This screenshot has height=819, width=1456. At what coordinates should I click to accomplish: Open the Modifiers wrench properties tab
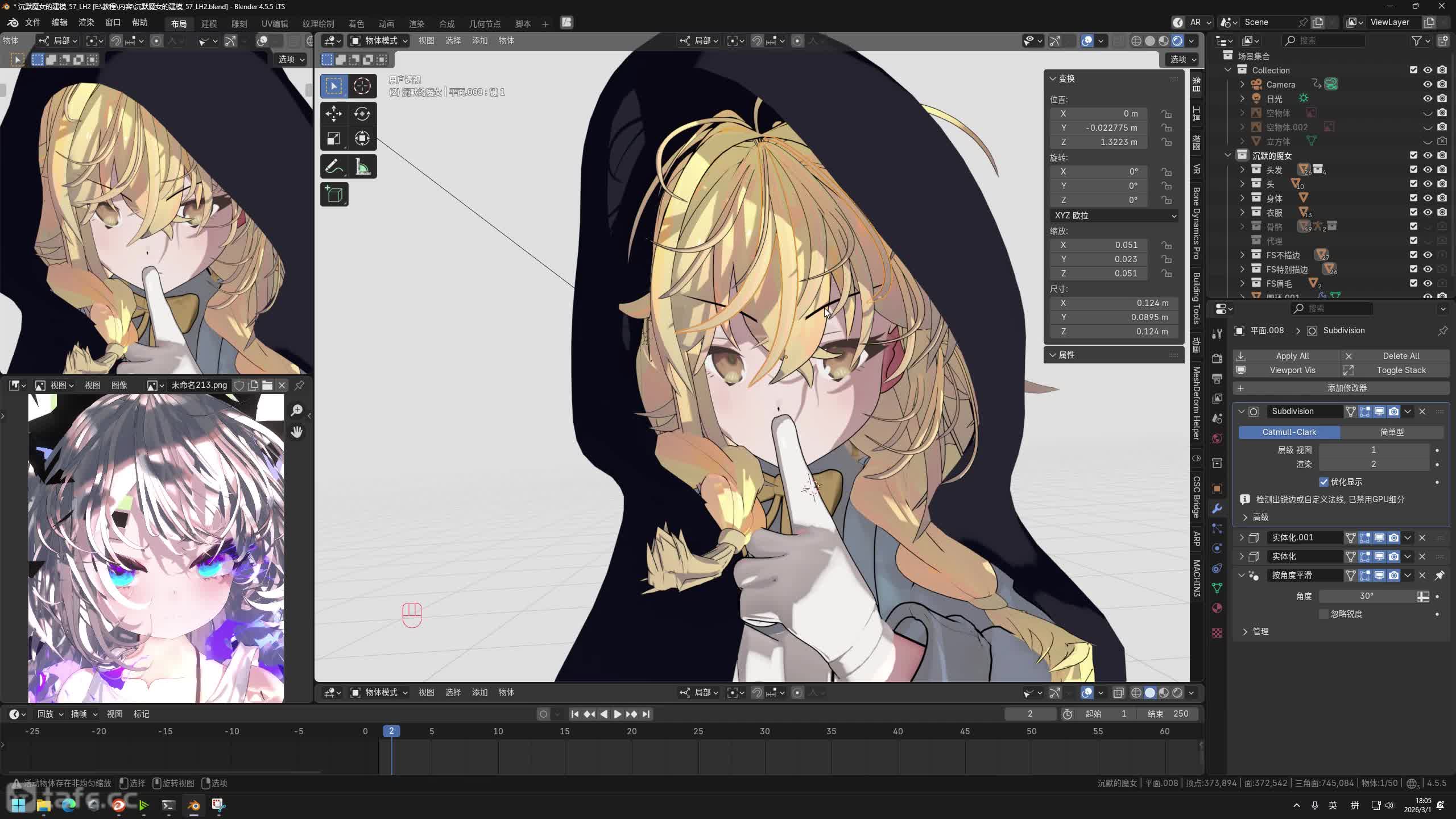pyautogui.click(x=1217, y=508)
